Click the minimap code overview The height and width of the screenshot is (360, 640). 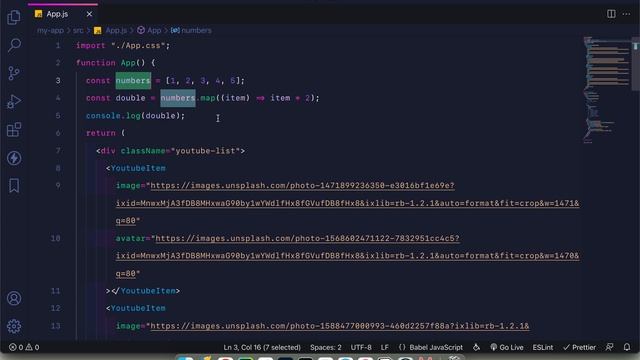[x=607, y=90]
